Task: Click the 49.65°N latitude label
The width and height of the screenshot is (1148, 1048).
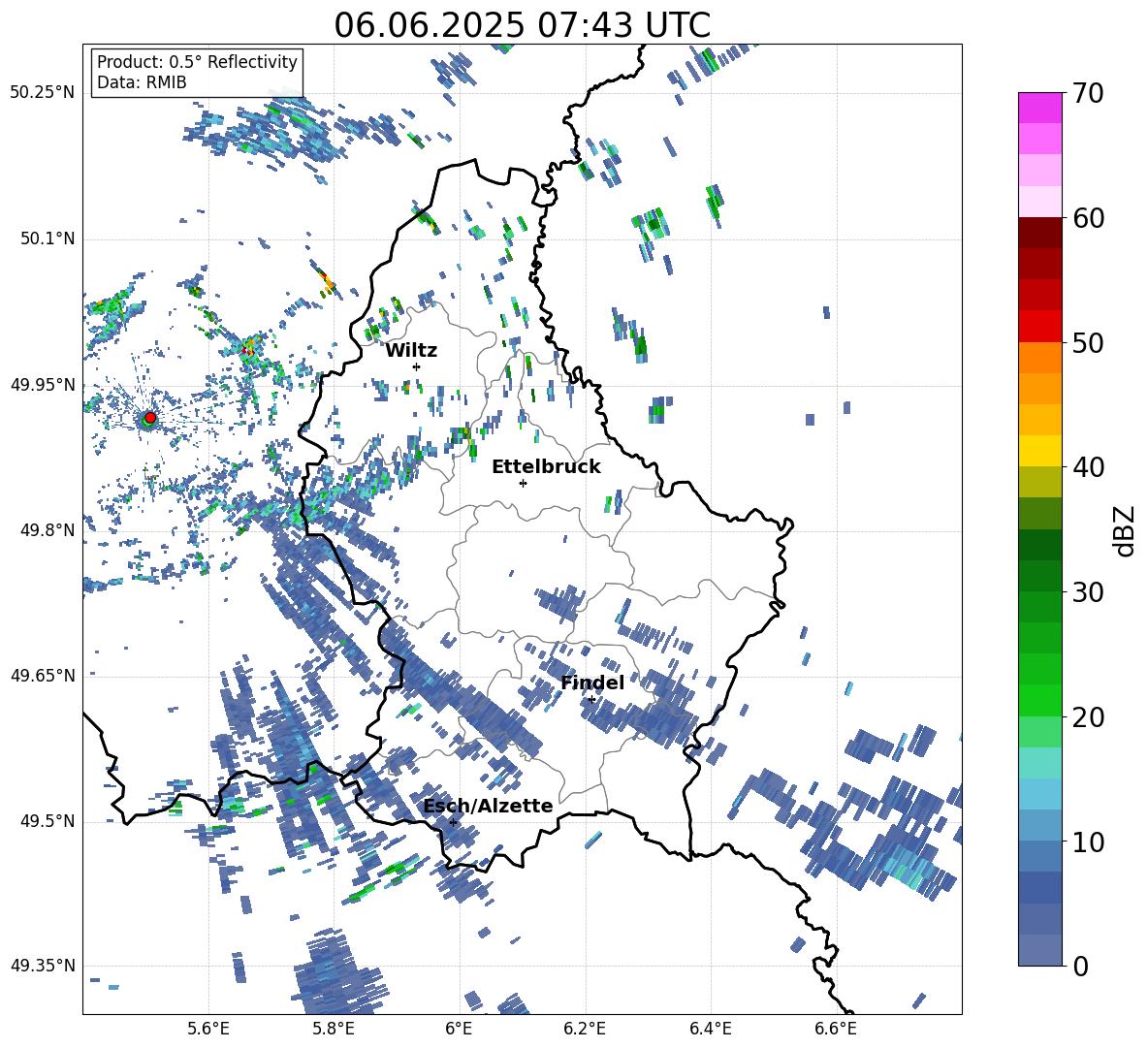Action: point(43,676)
